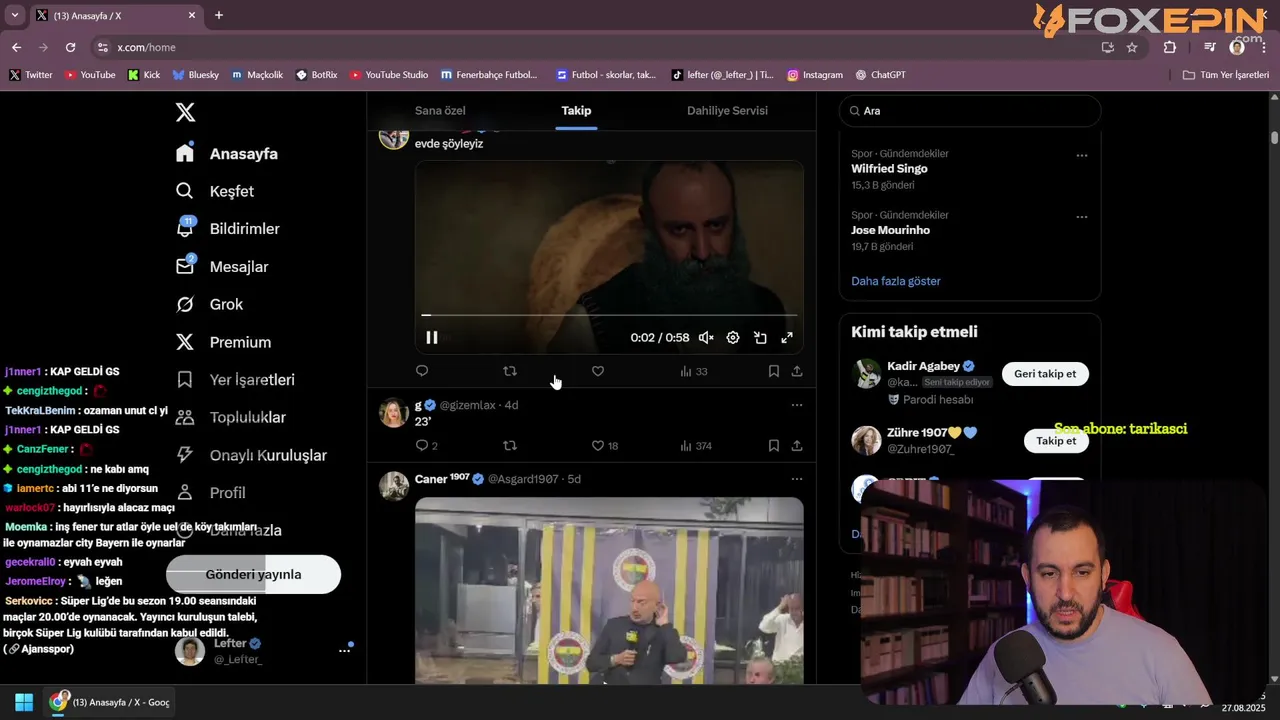Reload the page in browser
This screenshot has width=1280, height=720.
(70, 47)
